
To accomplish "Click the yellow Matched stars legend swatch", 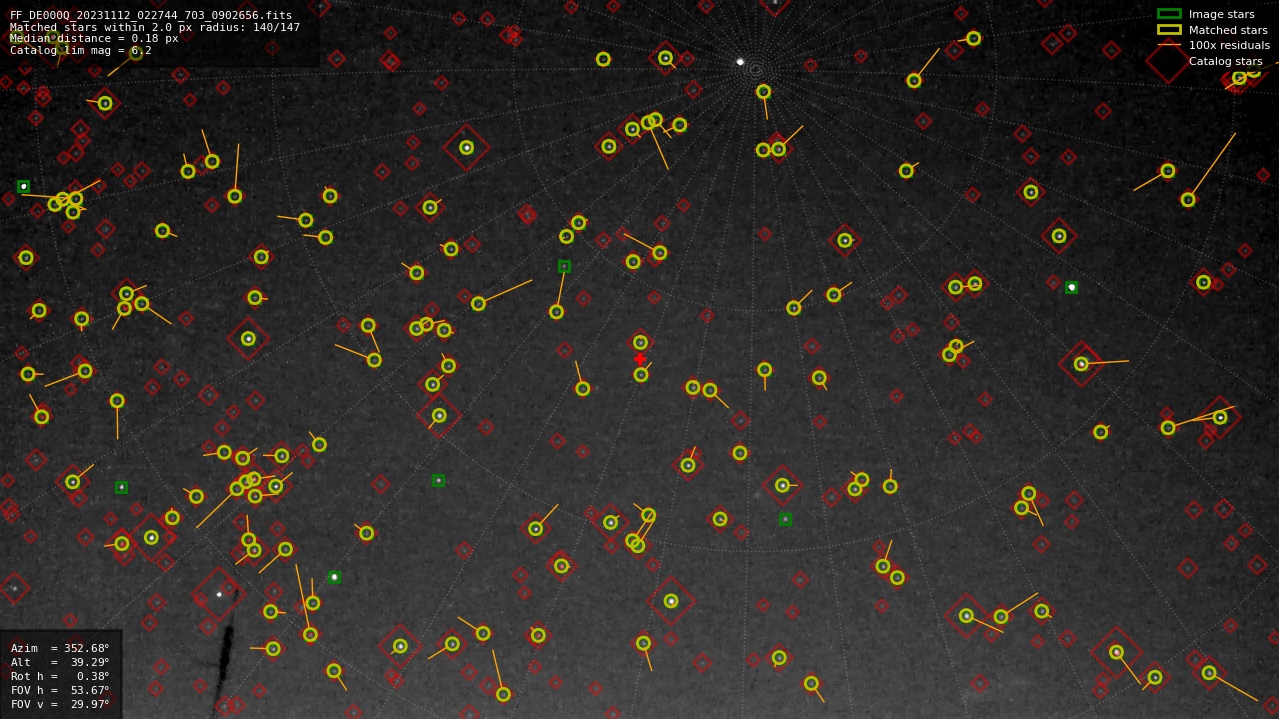I will point(1169,30).
